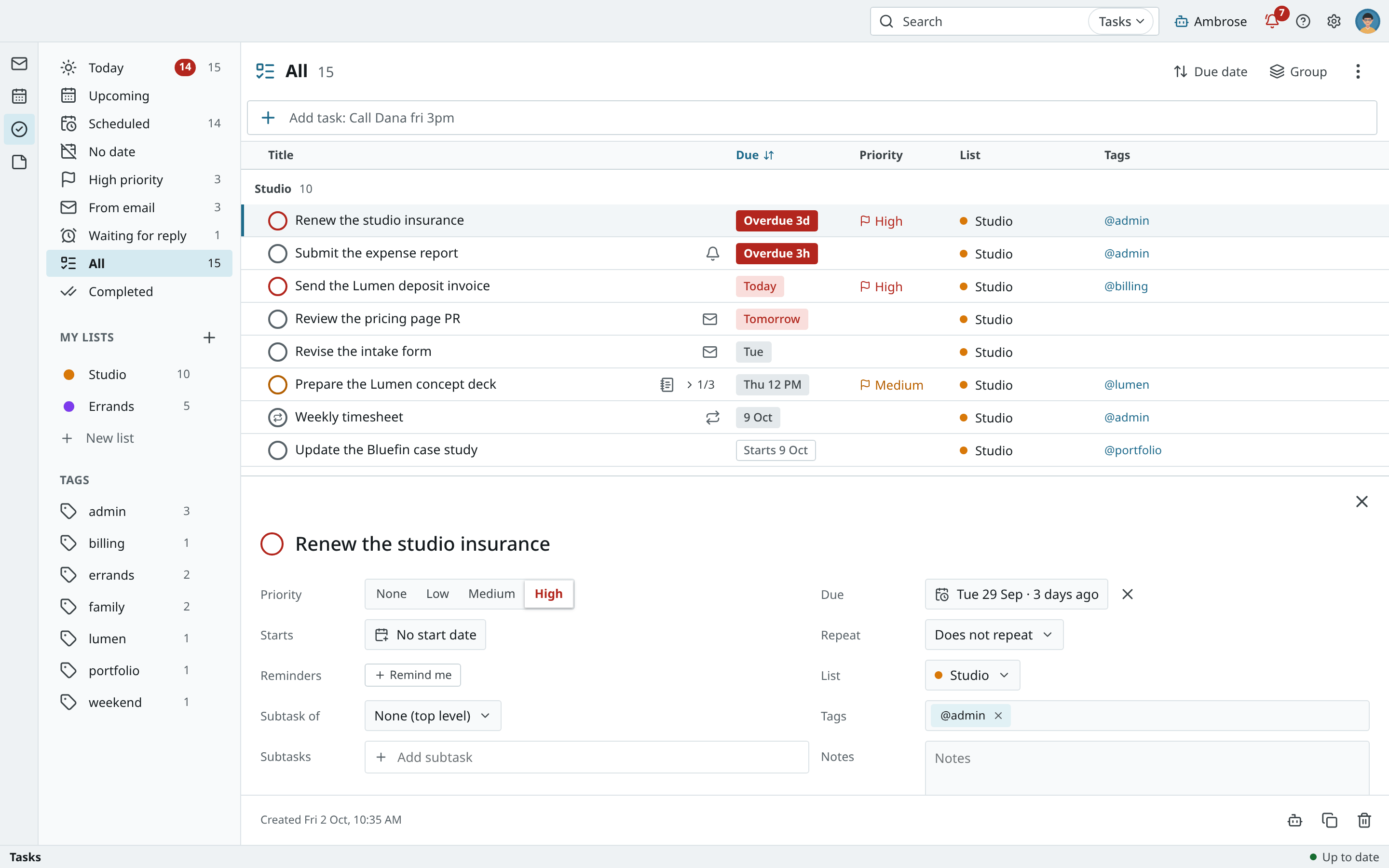1389x868 pixels.
Task: Go to Waiting for reply view
Action: click(x=139, y=235)
